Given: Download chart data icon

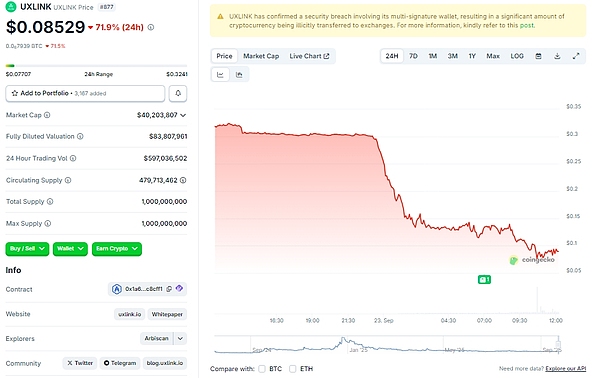Looking at the screenshot, I should (x=557, y=56).
